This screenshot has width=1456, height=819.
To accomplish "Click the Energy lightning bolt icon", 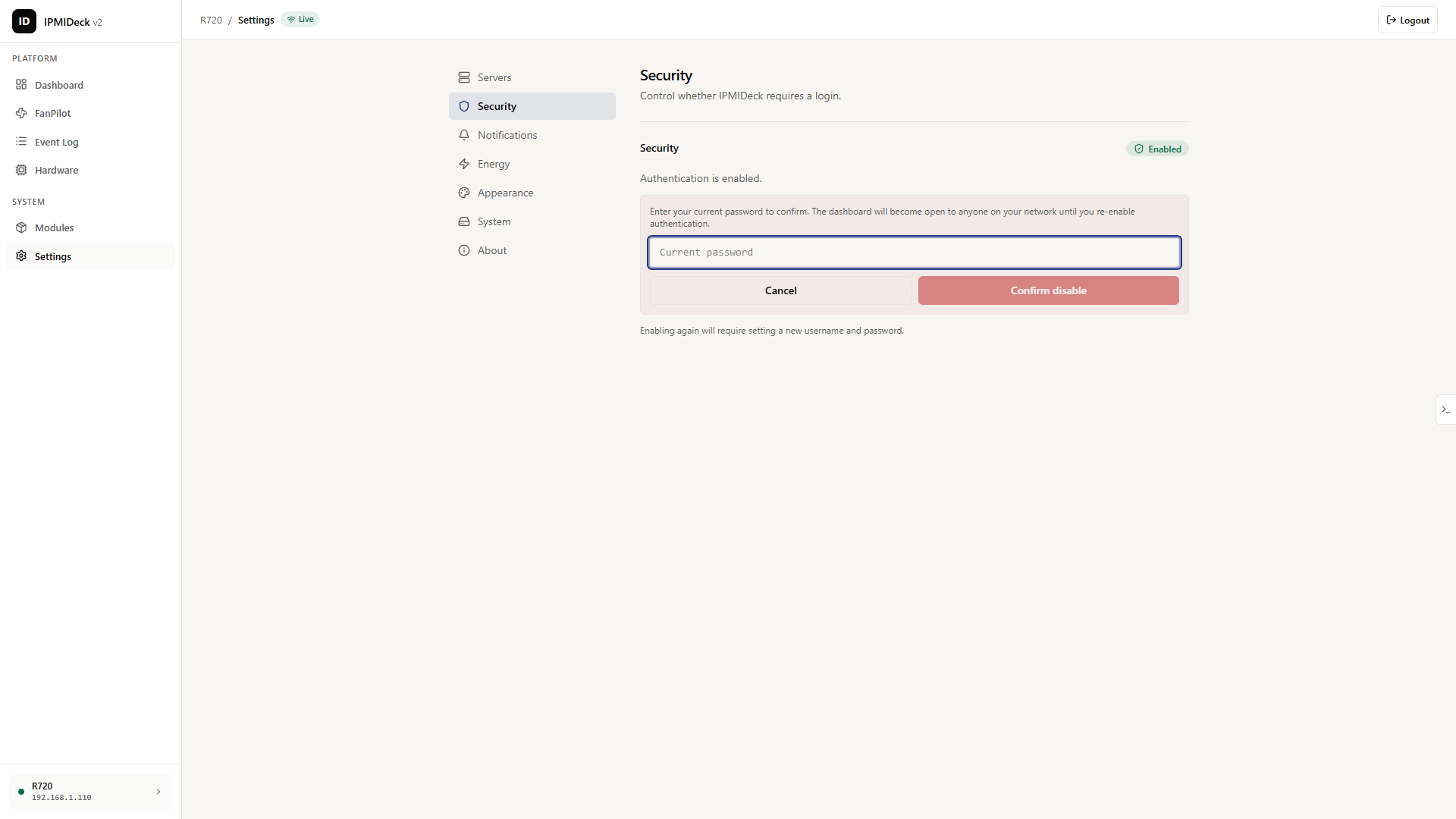I will coord(464,164).
